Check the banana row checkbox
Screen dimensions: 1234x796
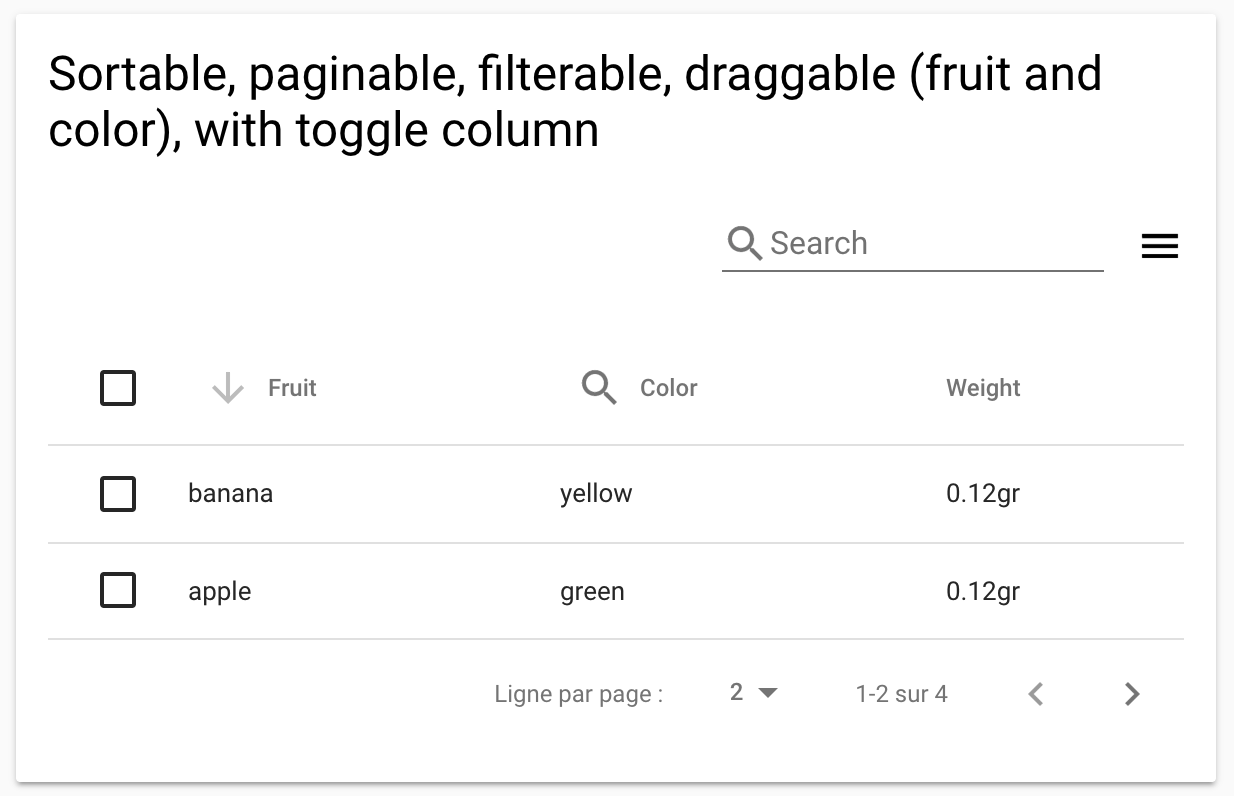[x=118, y=494]
